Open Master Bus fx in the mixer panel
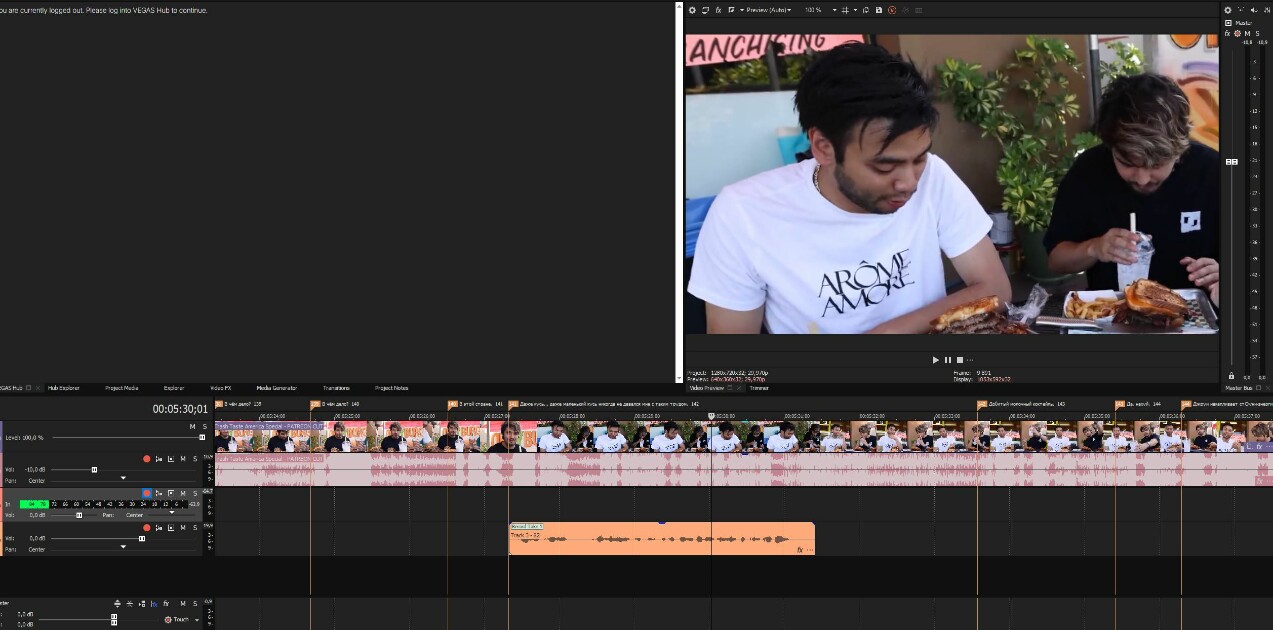This screenshot has height=630, width=1273. click(1227, 33)
